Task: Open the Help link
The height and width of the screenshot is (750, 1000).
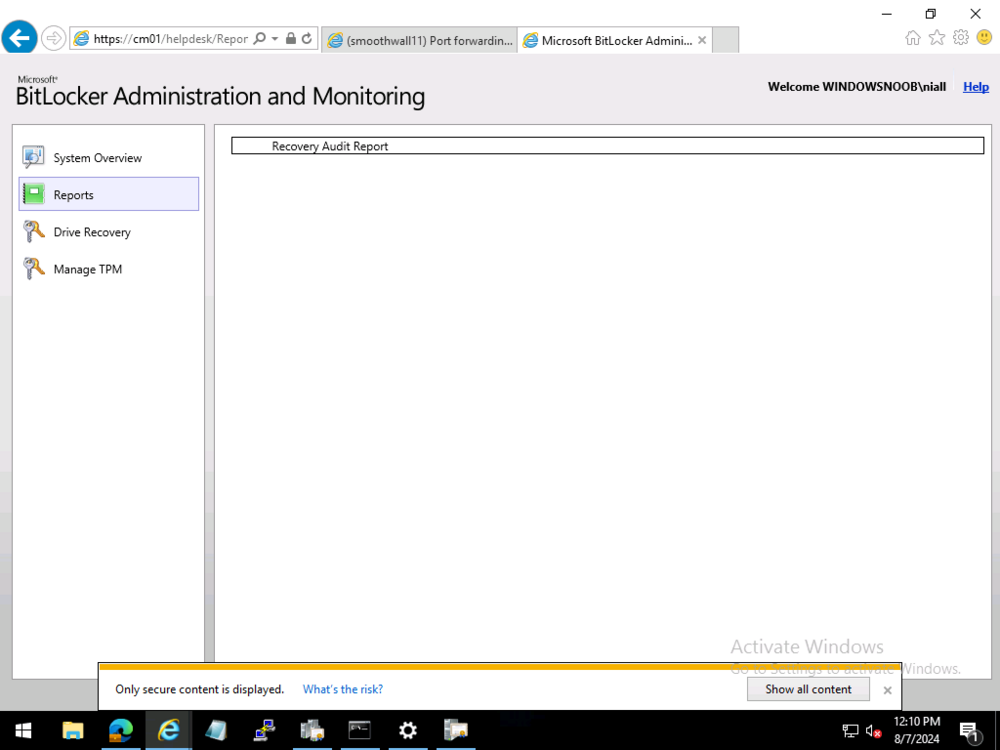Action: pyautogui.click(x=976, y=87)
